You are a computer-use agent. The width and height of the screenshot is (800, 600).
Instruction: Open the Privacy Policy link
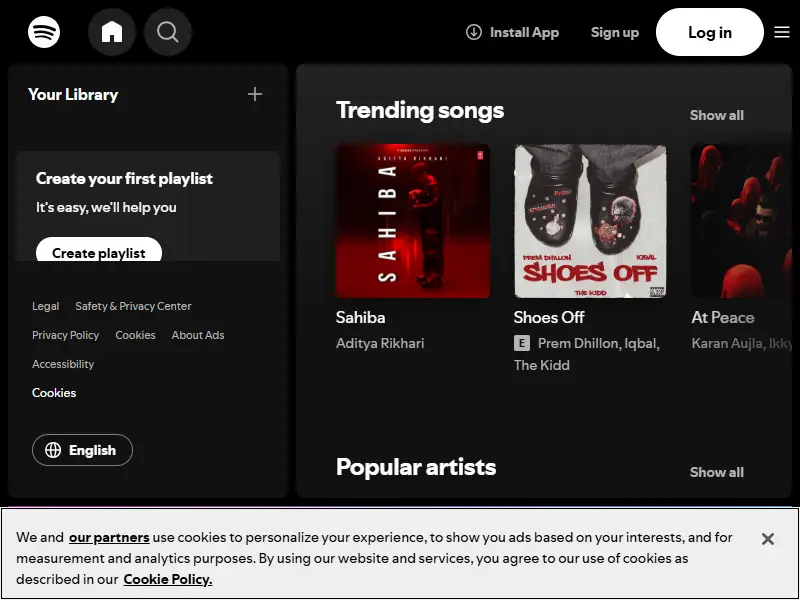tap(65, 335)
